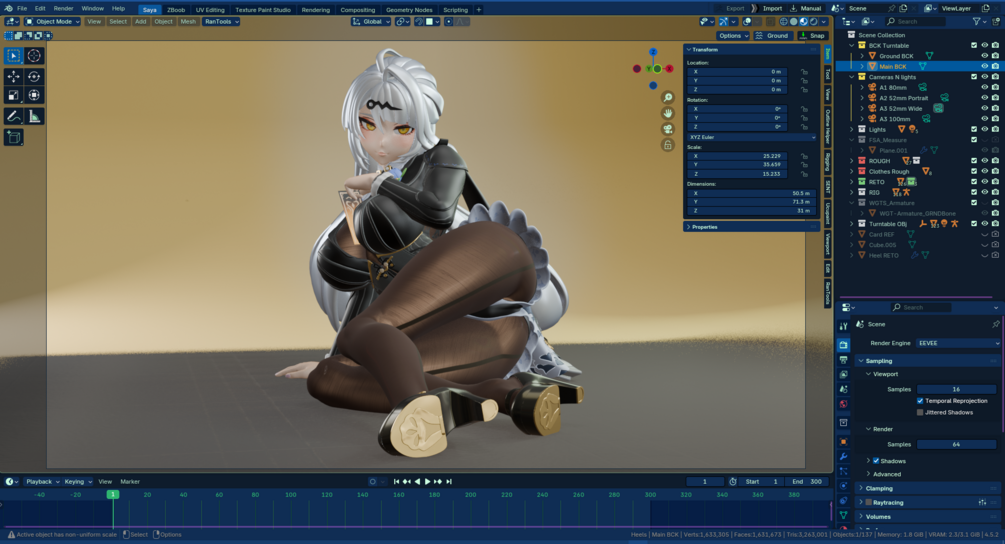Toggle visibility of Lights collection
The width and height of the screenshot is (1005, 544).
point(984,129)
